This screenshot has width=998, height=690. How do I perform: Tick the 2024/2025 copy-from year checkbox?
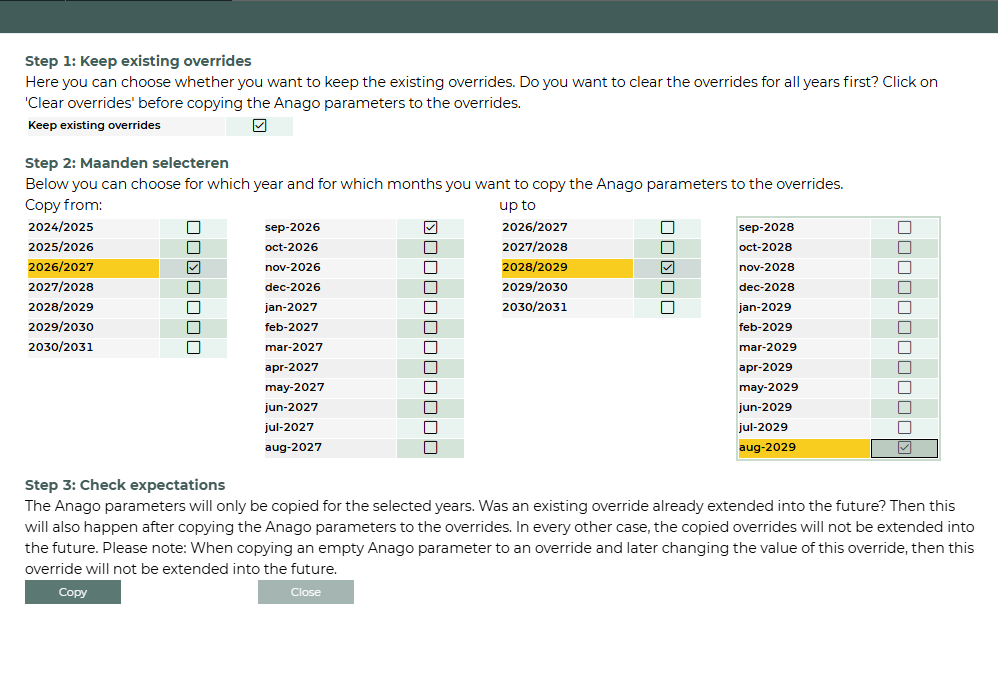tap(194, 227)
